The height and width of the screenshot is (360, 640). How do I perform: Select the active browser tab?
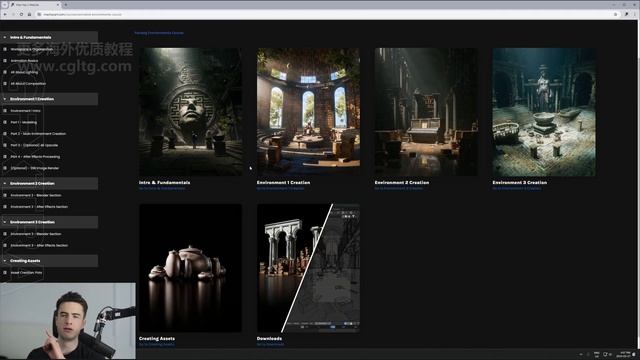pos(35,4)
